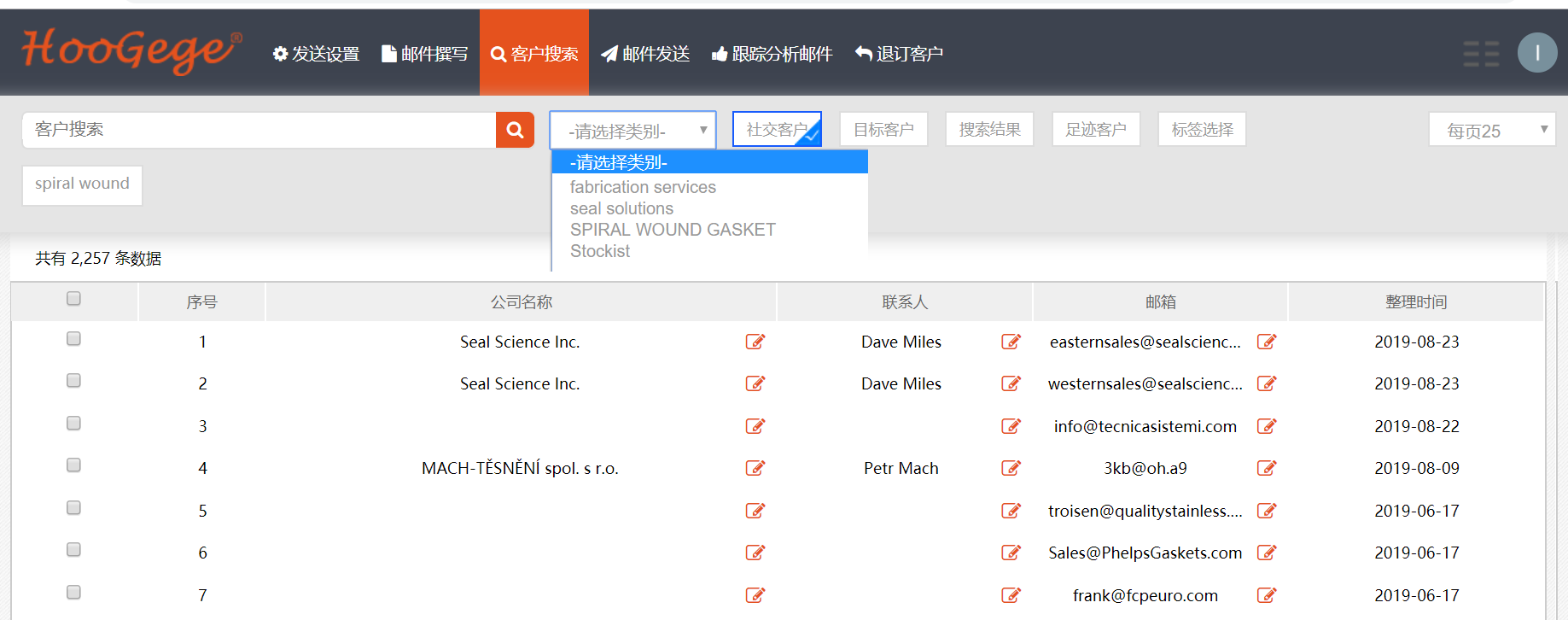1568x620 pixels.
Task: Select the highlighted -请选择类别- option
Action: point(709,162)
